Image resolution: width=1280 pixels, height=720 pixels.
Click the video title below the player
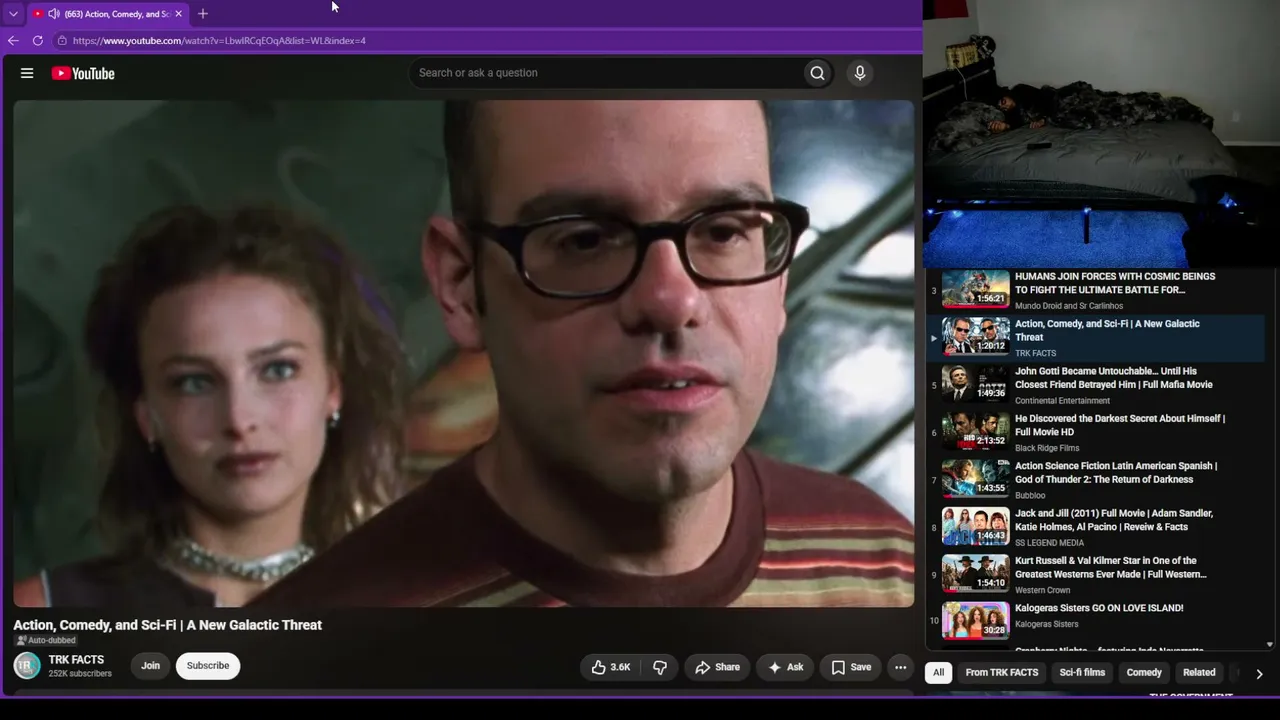(168, 625)
